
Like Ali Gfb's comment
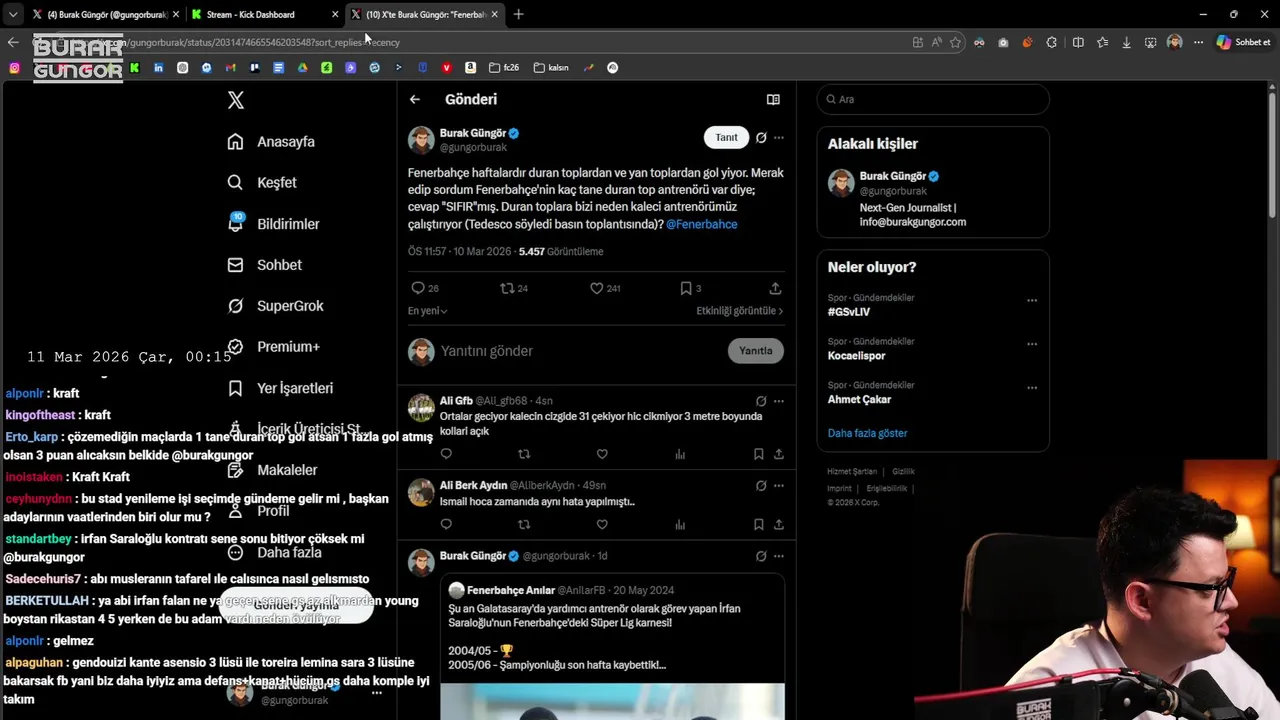tap(602, 454)
